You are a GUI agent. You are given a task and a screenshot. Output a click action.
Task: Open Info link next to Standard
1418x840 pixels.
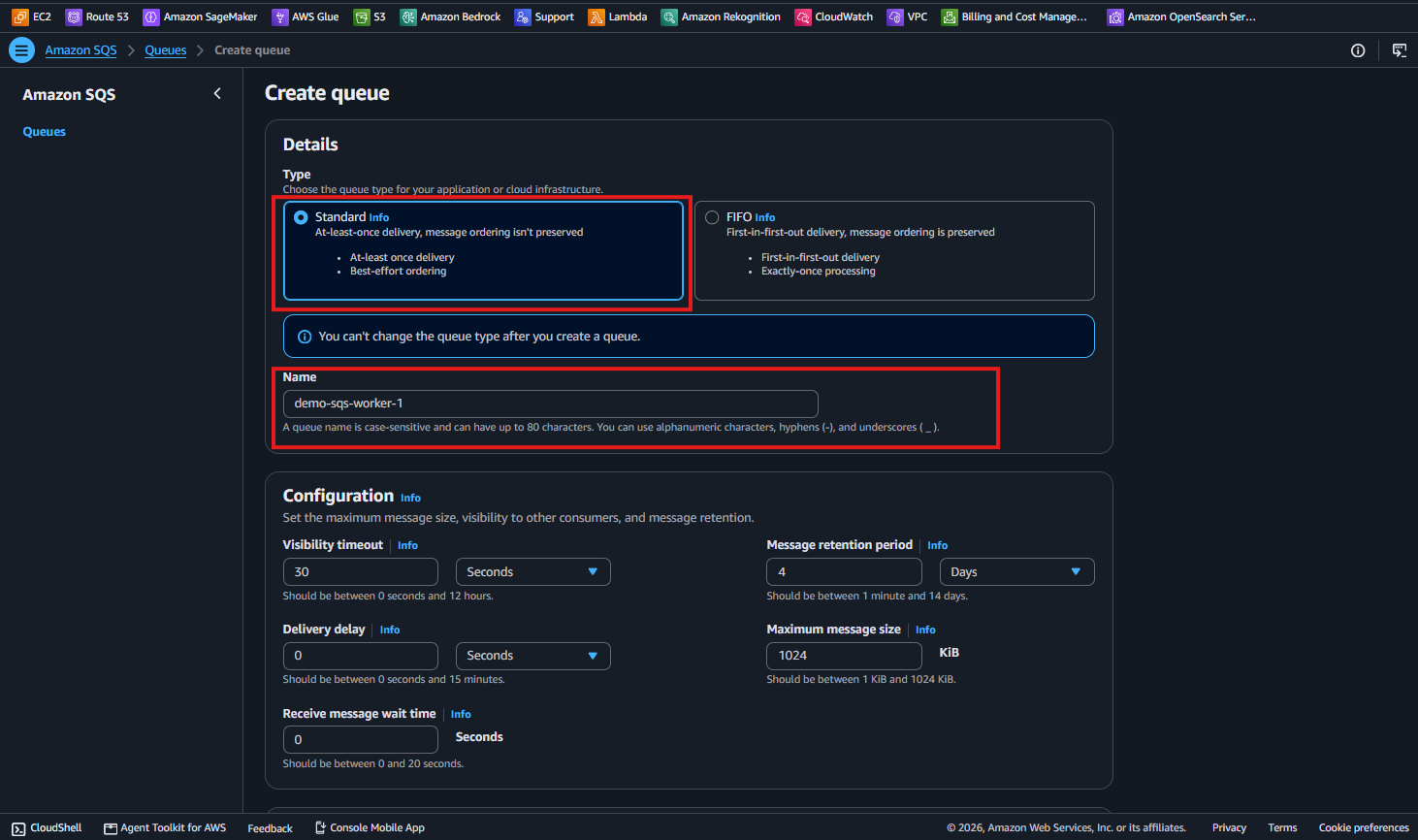(379, 218)
